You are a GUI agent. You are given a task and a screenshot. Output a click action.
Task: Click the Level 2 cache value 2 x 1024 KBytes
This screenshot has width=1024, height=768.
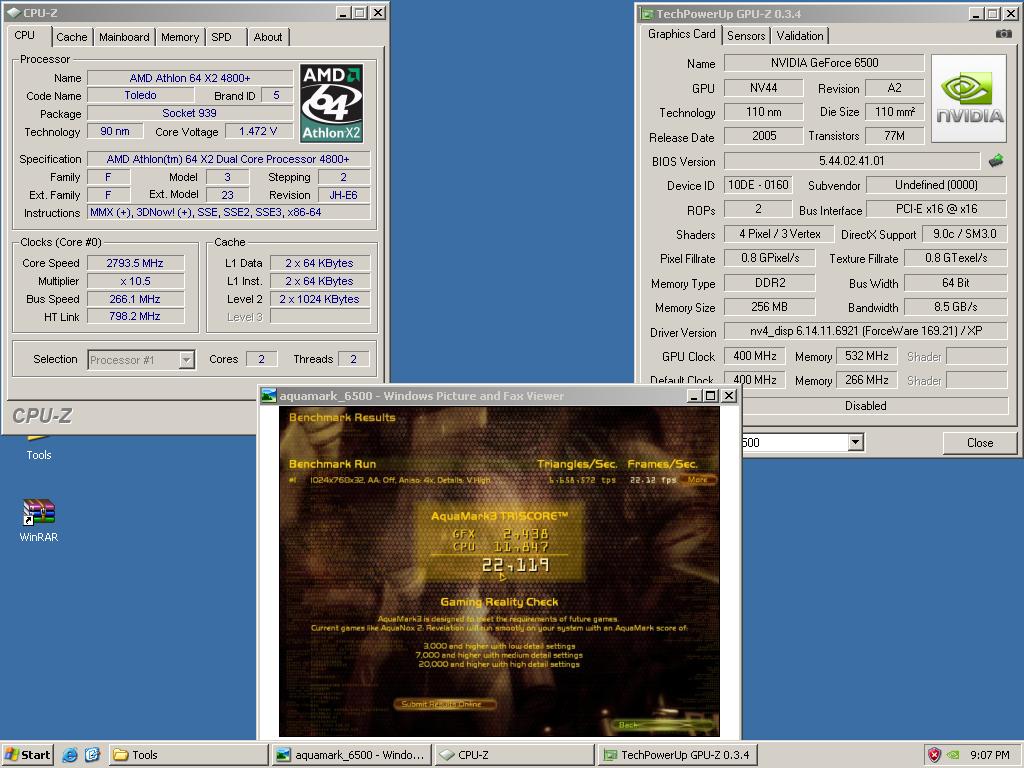[319, 299]
